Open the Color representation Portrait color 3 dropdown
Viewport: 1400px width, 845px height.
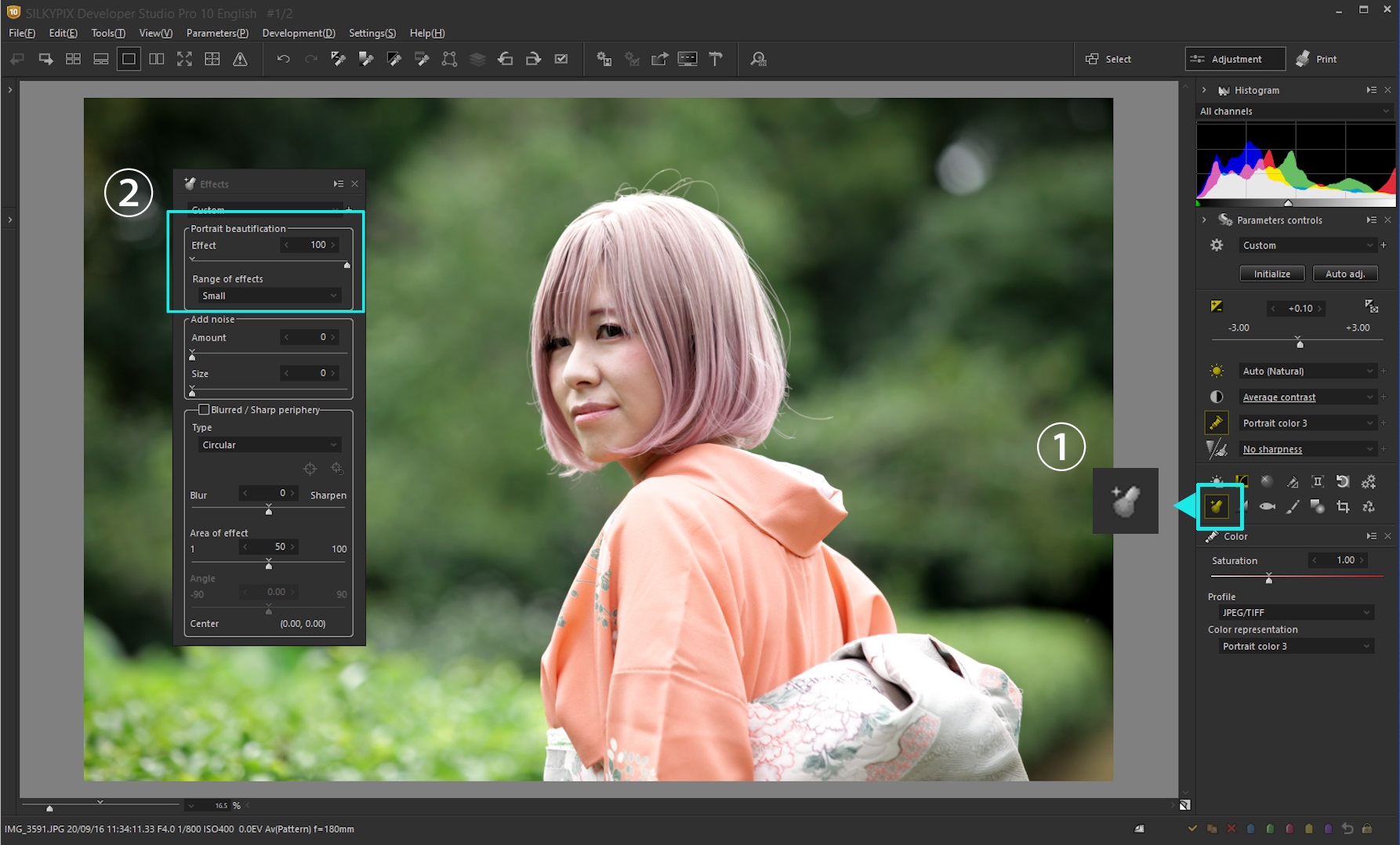(x=1295, y=646)
